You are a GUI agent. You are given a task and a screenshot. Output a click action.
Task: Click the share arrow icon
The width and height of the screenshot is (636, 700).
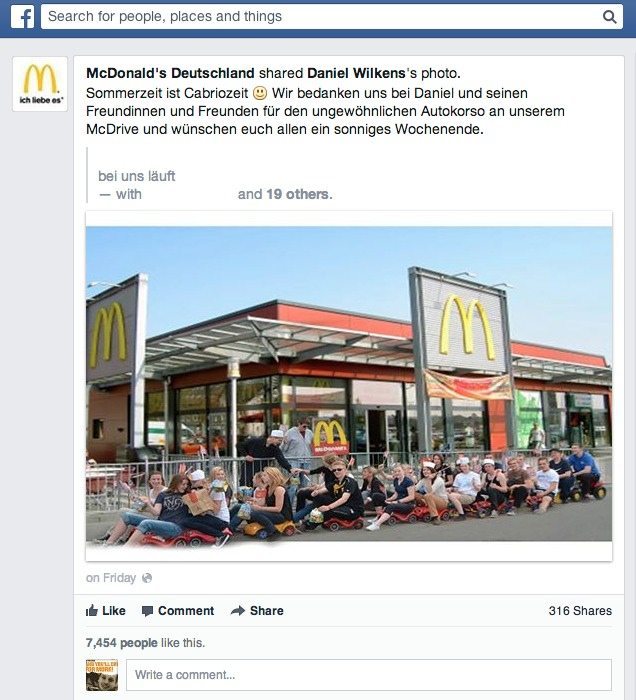coord(238,610)
